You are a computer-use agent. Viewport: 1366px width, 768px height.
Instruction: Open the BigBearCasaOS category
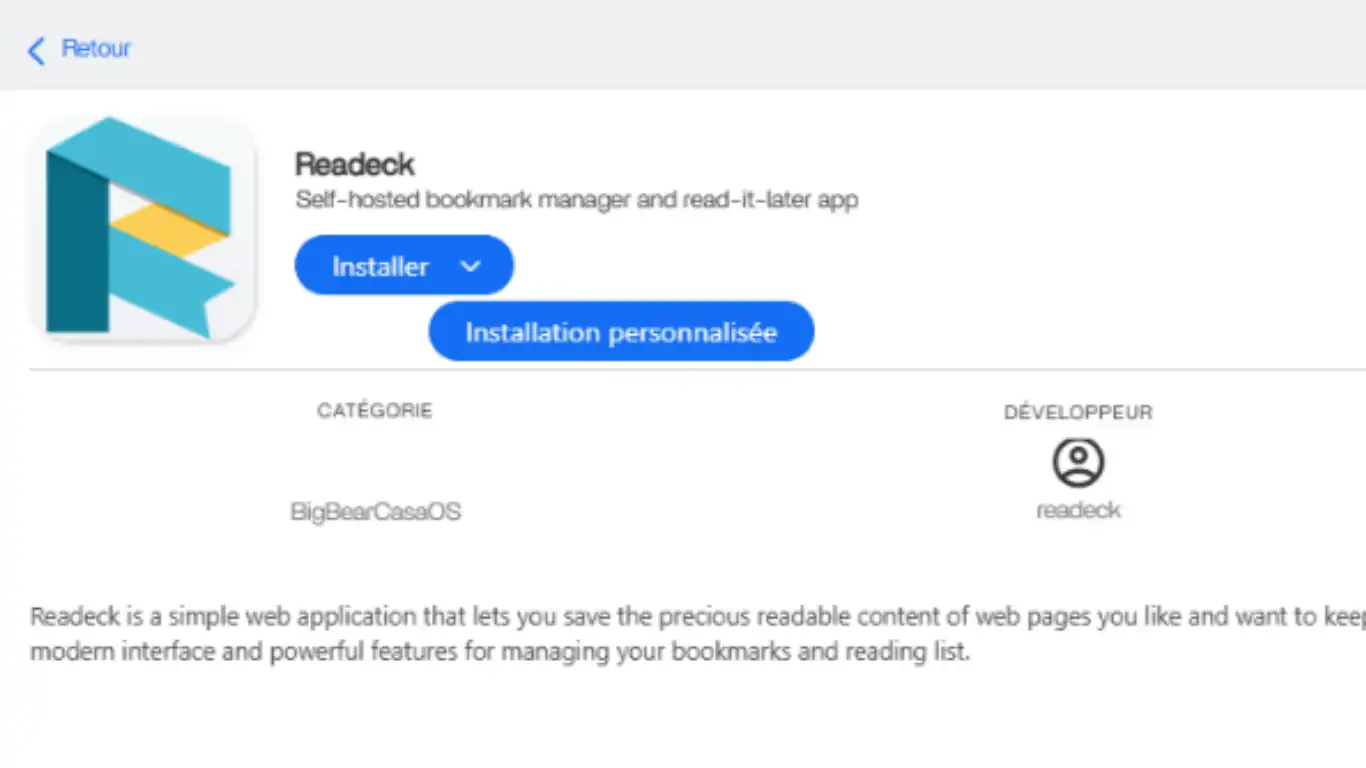point(375,512)
